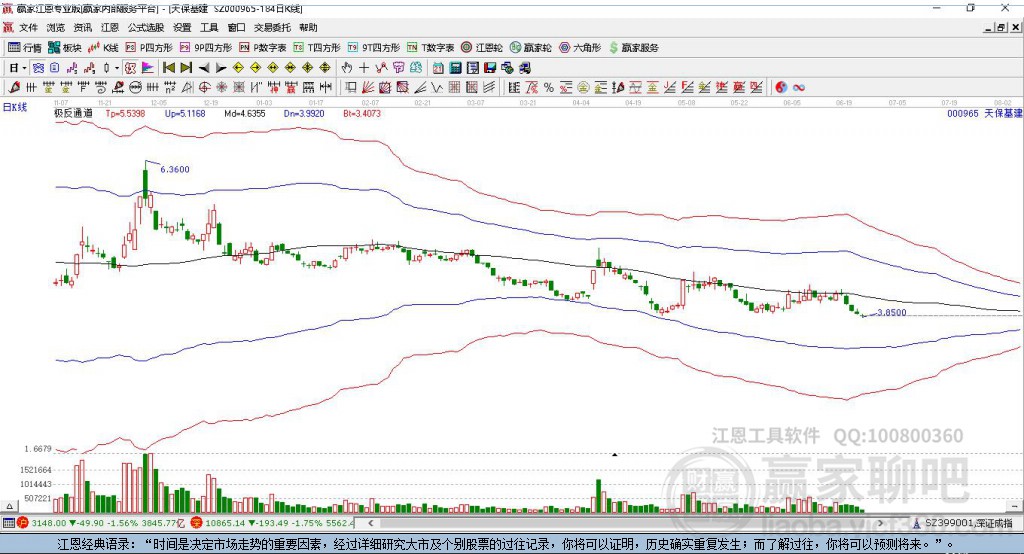Screen dimensions: 1024x554
Task: Select the red pencil drawing tool
Action: coord(14,88)
